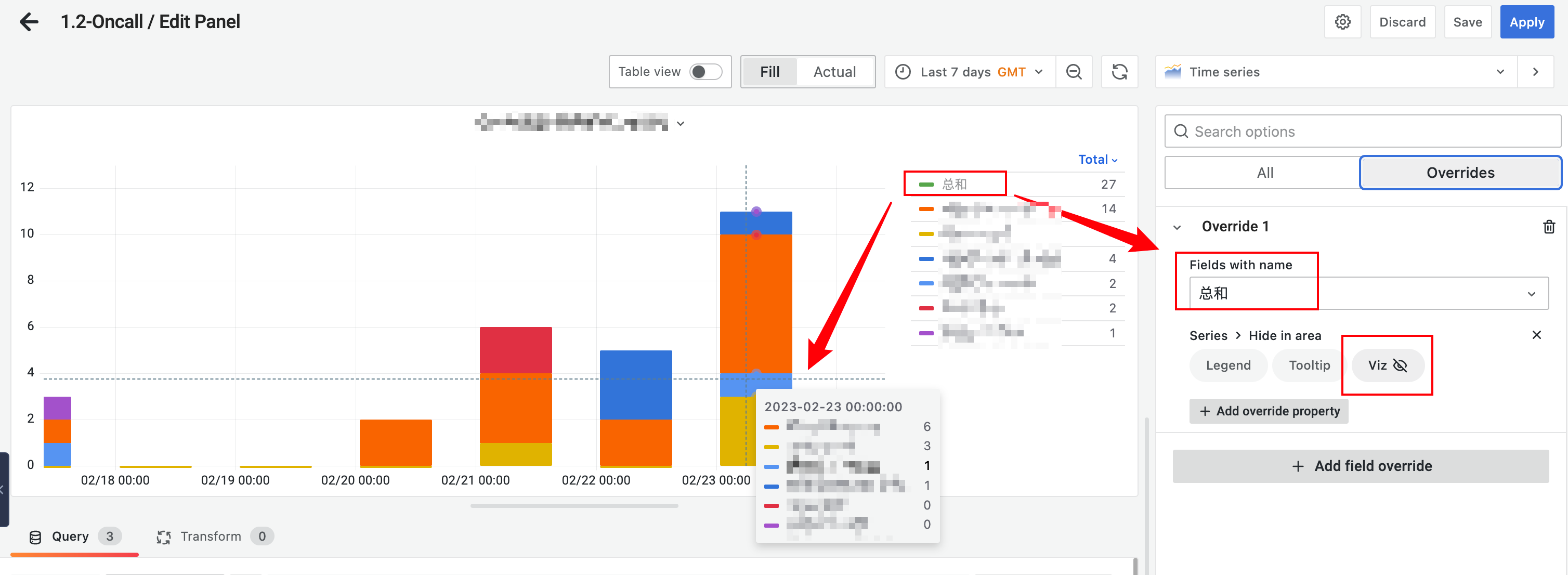Go back using the arrow icon
This screenshot has height=575, width=1568.
[x=28, y=21]
